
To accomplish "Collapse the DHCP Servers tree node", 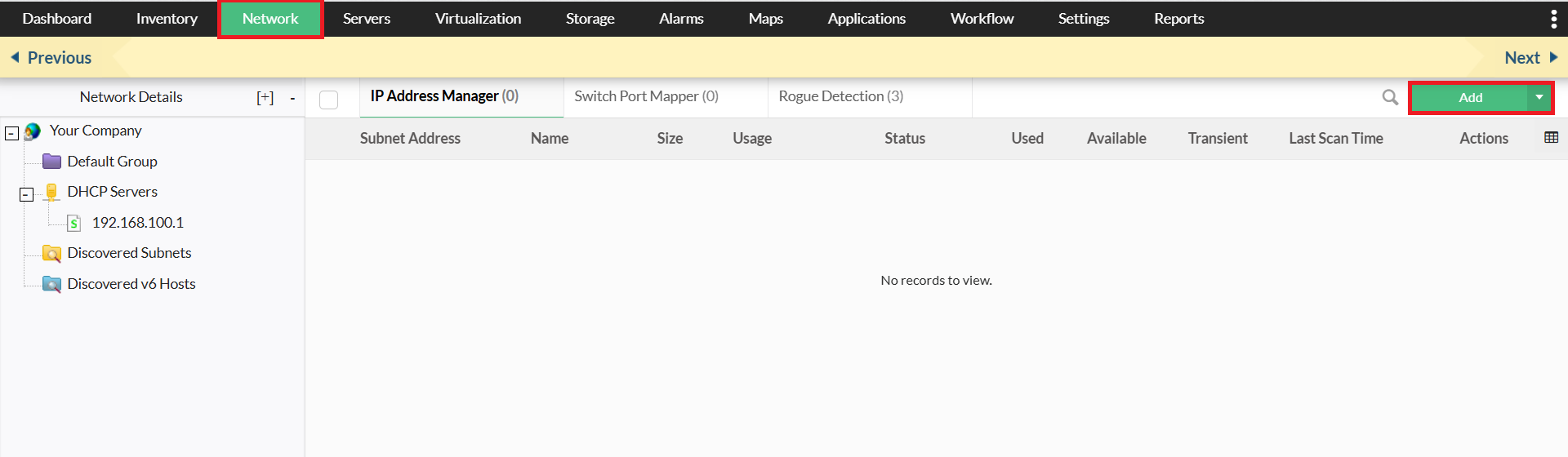I will (x=26, y=194).
